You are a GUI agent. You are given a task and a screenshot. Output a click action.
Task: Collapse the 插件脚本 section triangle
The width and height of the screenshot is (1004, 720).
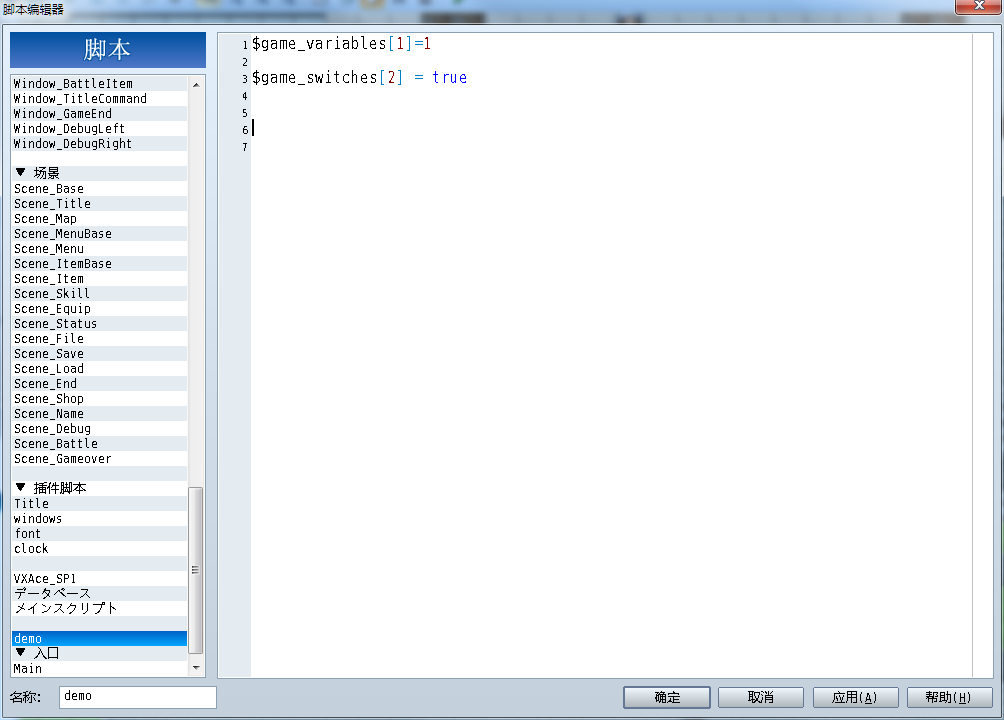point(20,487)
